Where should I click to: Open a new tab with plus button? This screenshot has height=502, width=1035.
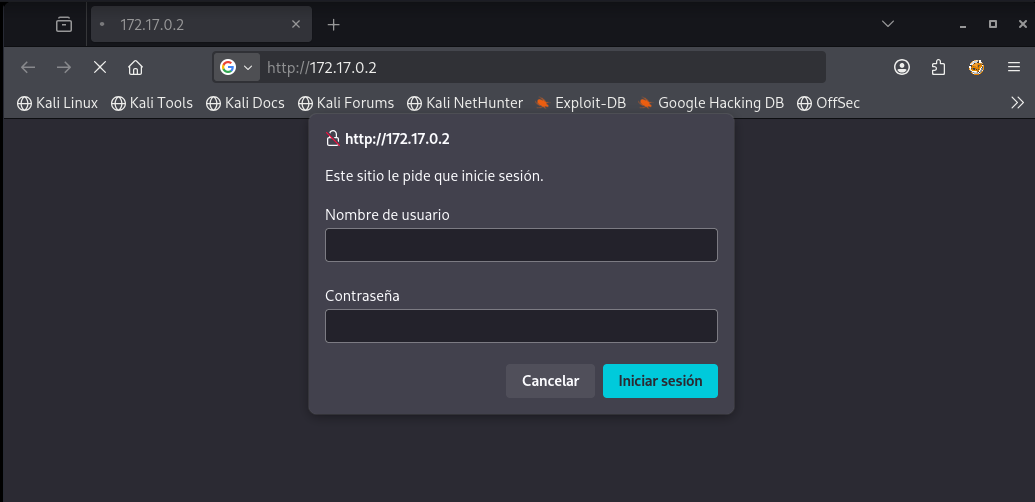(x=334, y=24)
